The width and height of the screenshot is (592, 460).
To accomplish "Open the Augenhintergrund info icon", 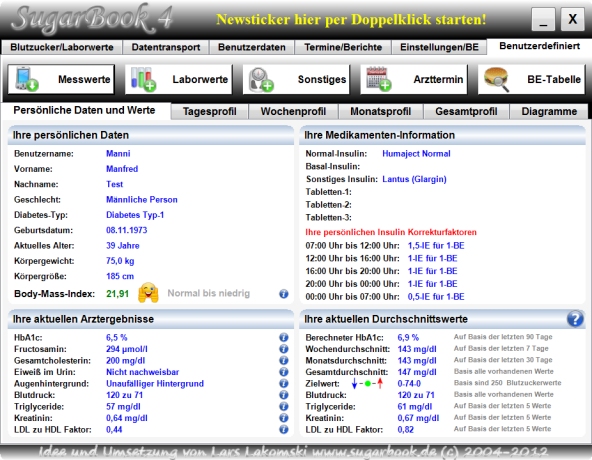I will [x=284, y=383].
